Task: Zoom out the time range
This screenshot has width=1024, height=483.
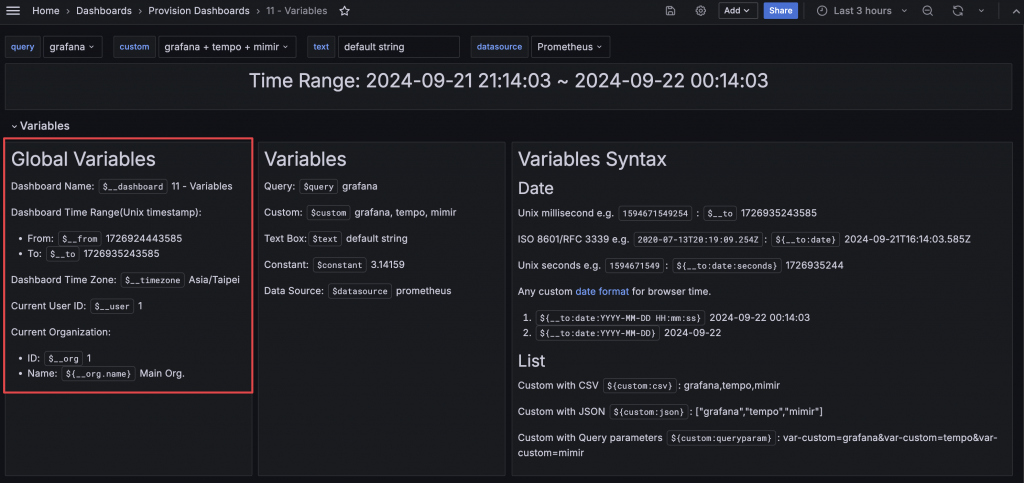Action: point(928,11)
